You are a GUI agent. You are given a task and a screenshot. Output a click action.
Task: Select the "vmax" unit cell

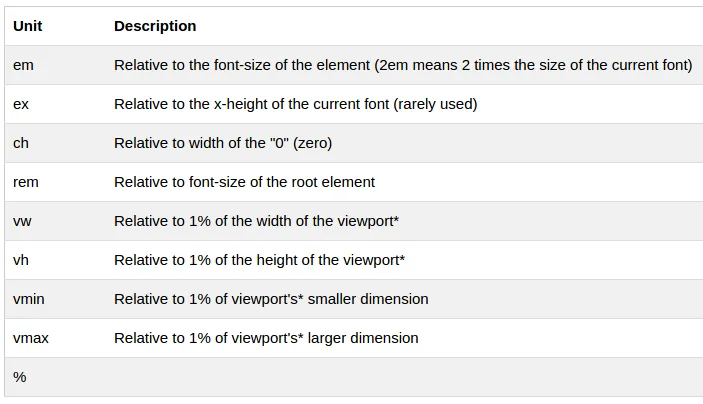[31, 338]
